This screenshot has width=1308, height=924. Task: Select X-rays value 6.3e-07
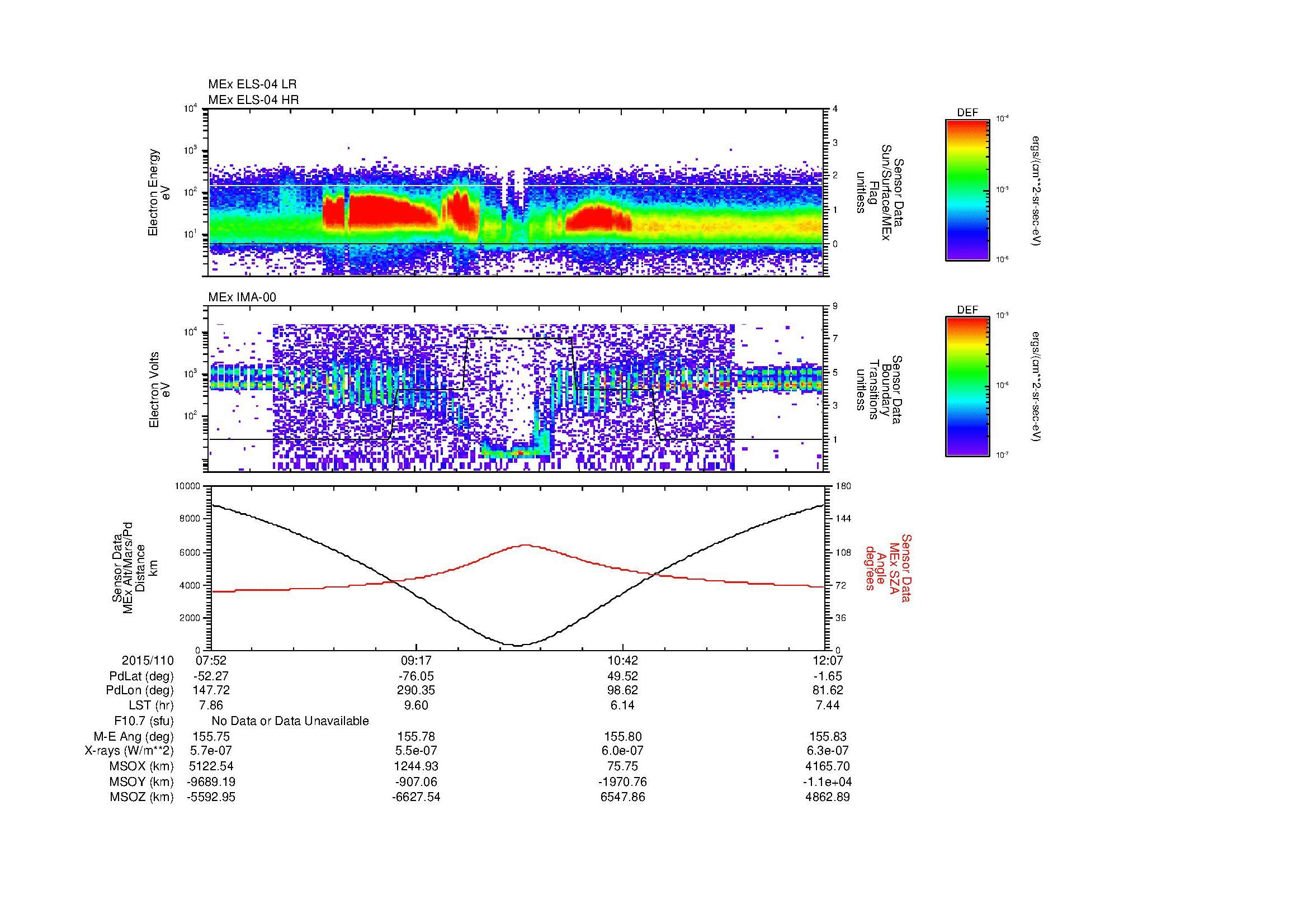[x=828, y=751]
